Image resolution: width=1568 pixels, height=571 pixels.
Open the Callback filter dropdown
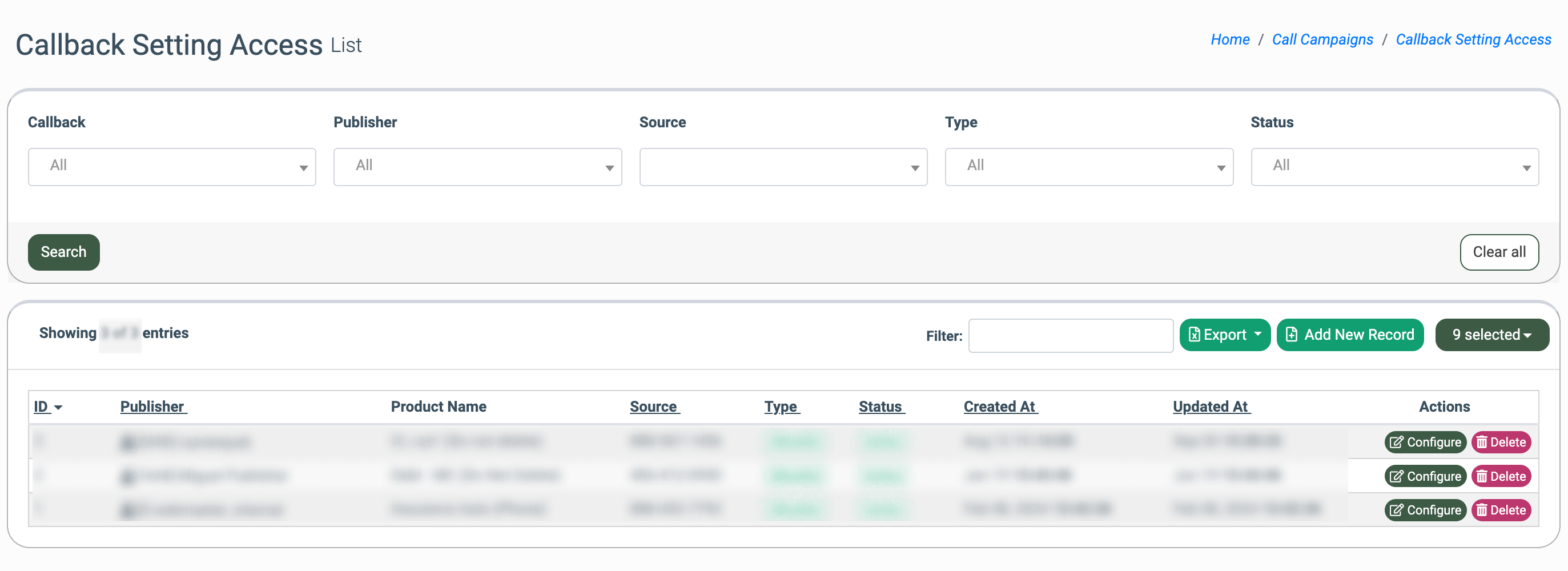coord(172,167)
